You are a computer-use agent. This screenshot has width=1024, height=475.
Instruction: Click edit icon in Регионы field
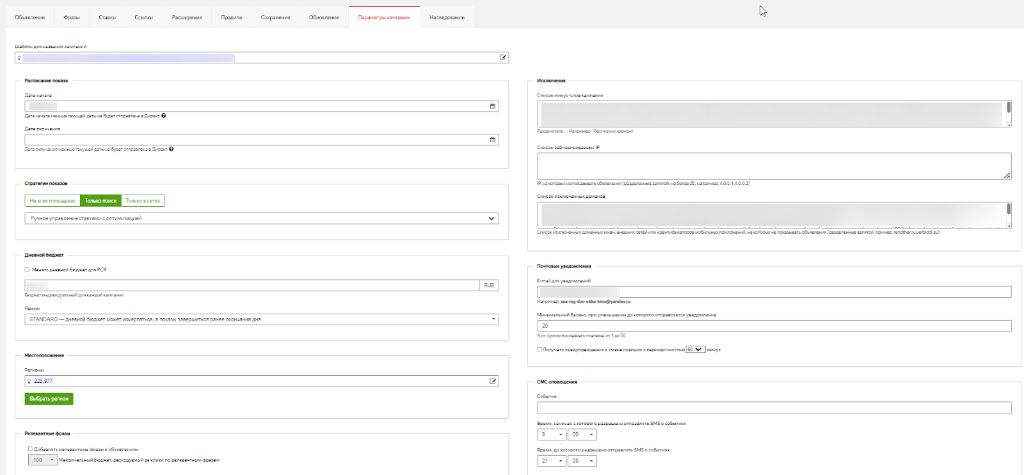(493, 380)
